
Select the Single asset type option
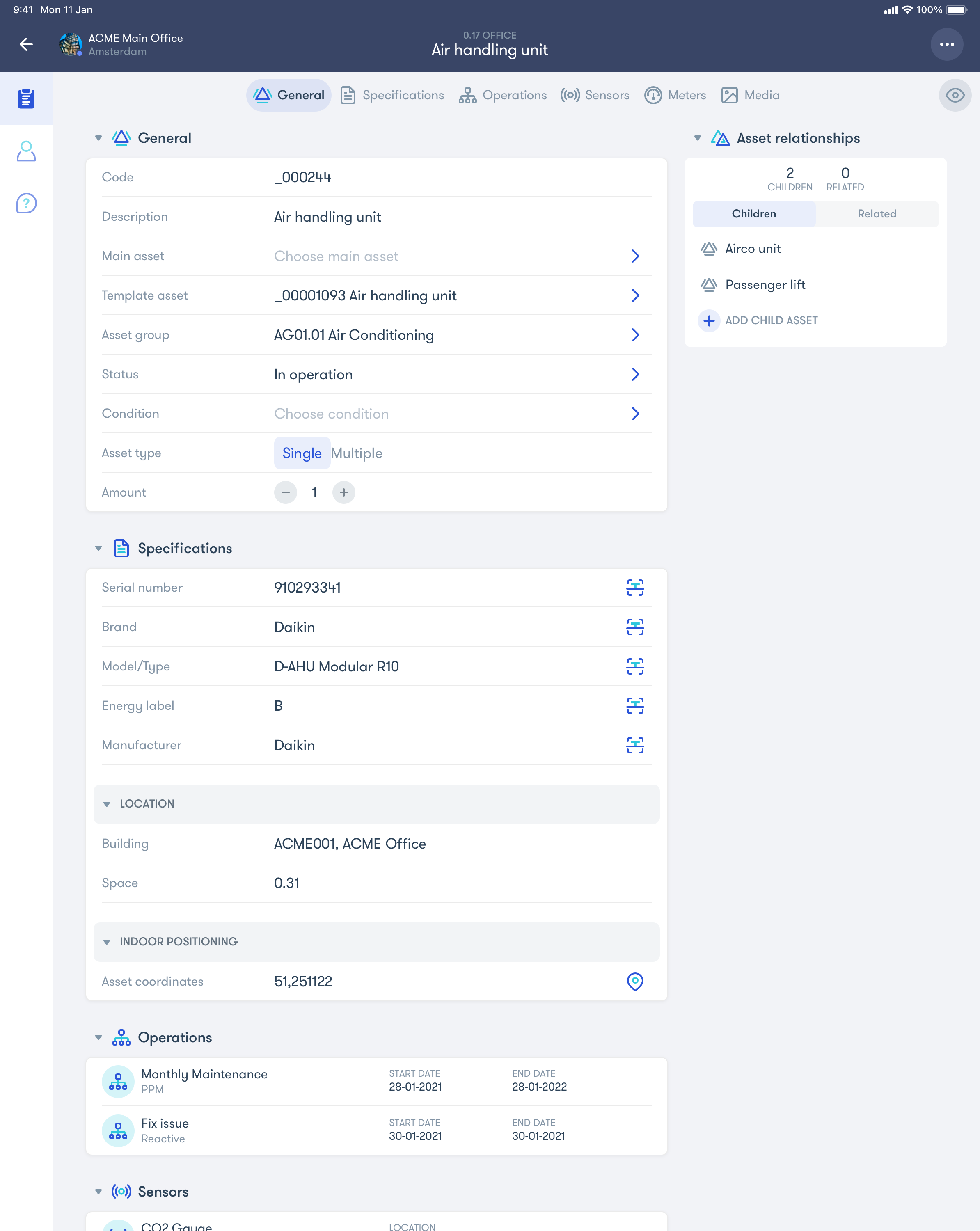pos(302,453)
